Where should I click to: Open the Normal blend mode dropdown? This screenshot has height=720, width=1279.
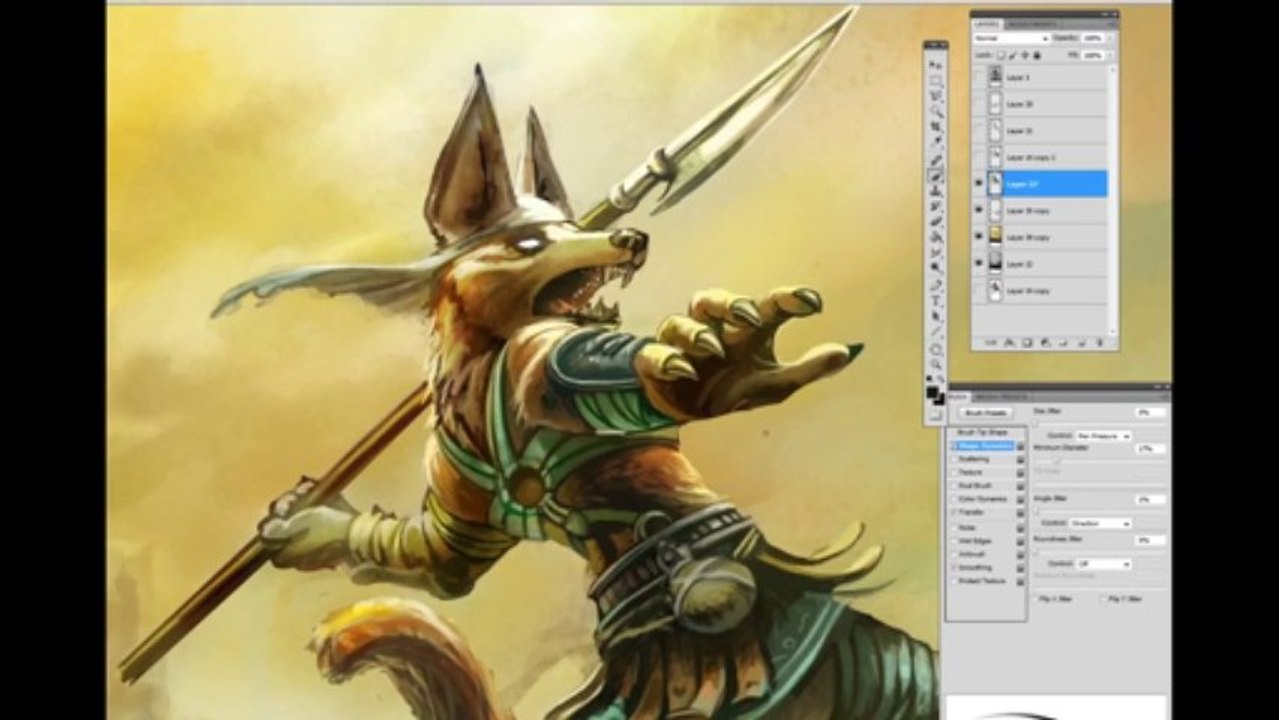click(x=1012, y=38)
